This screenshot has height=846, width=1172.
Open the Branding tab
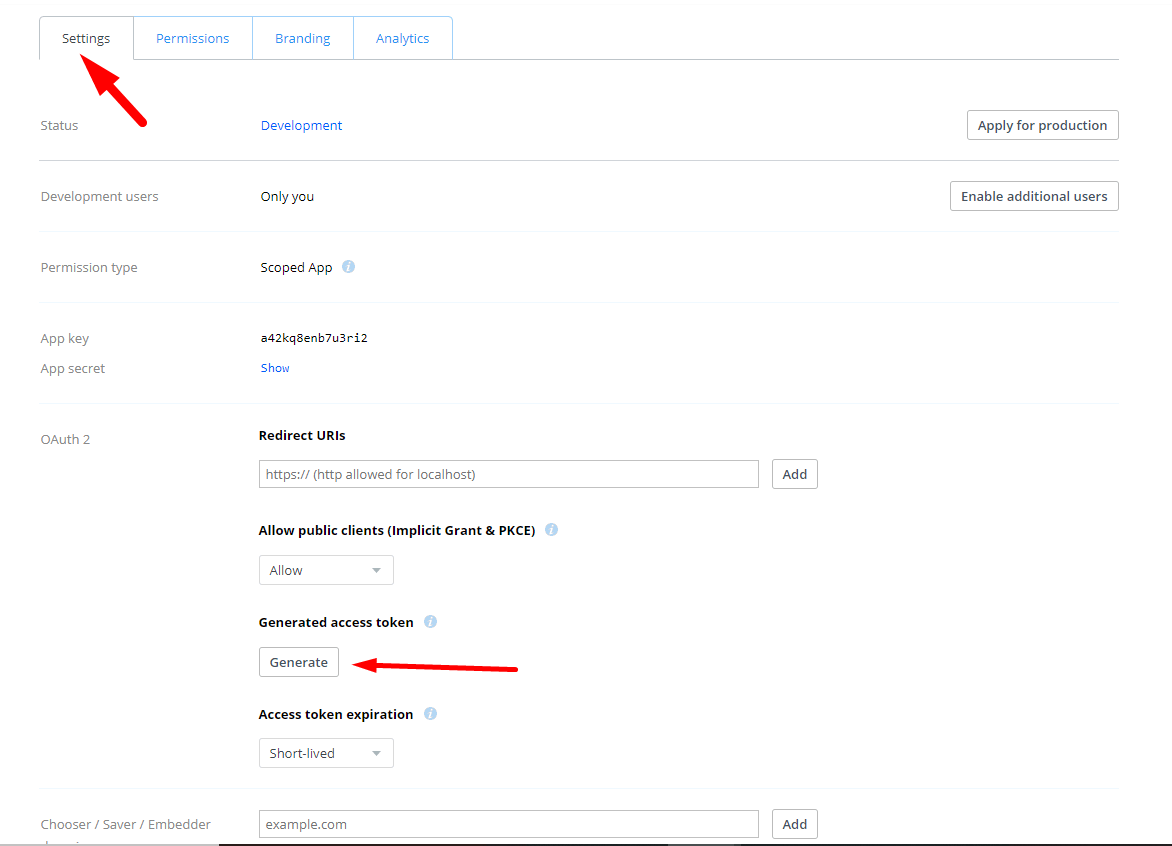[x=302, y=37]
